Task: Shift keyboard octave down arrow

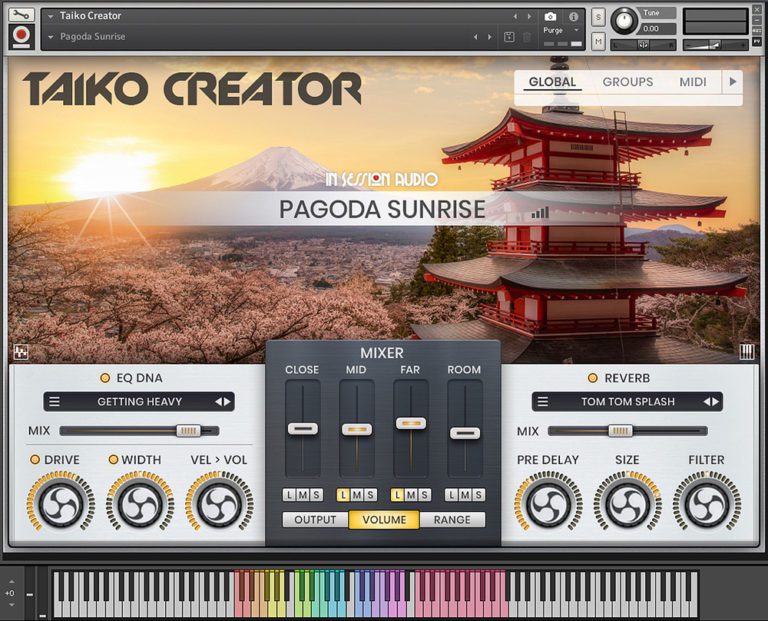Action: [x=12, y=605]
